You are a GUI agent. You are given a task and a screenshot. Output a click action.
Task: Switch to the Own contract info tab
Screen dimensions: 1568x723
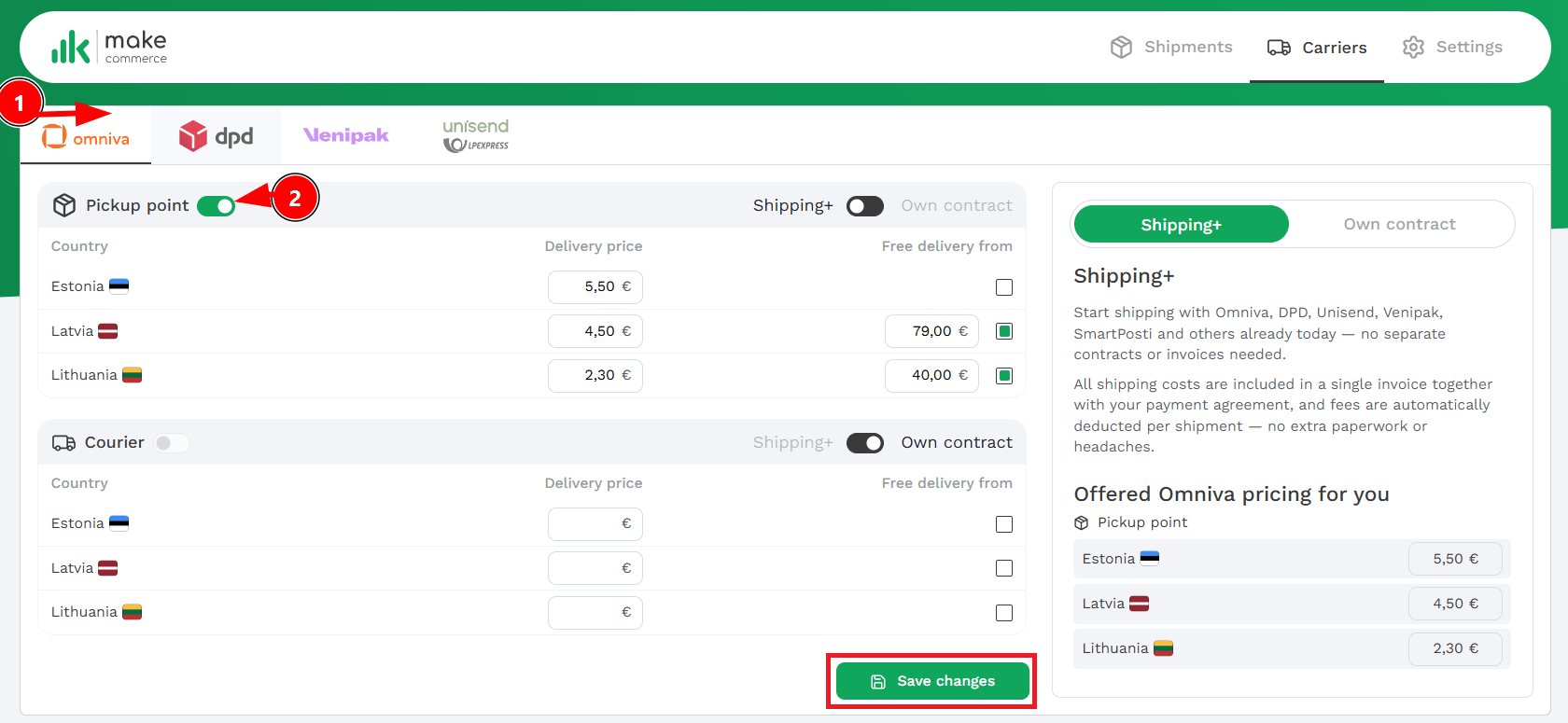(1399, 225)
